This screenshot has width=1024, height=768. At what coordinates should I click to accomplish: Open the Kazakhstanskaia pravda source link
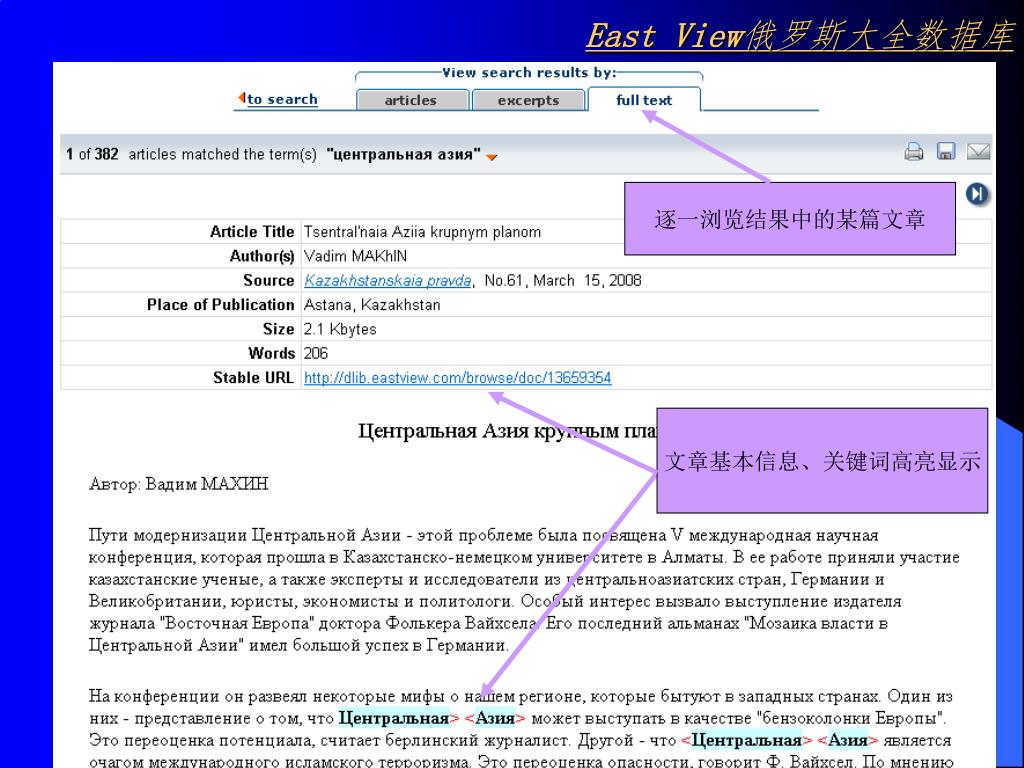click(x=388, y=280)
